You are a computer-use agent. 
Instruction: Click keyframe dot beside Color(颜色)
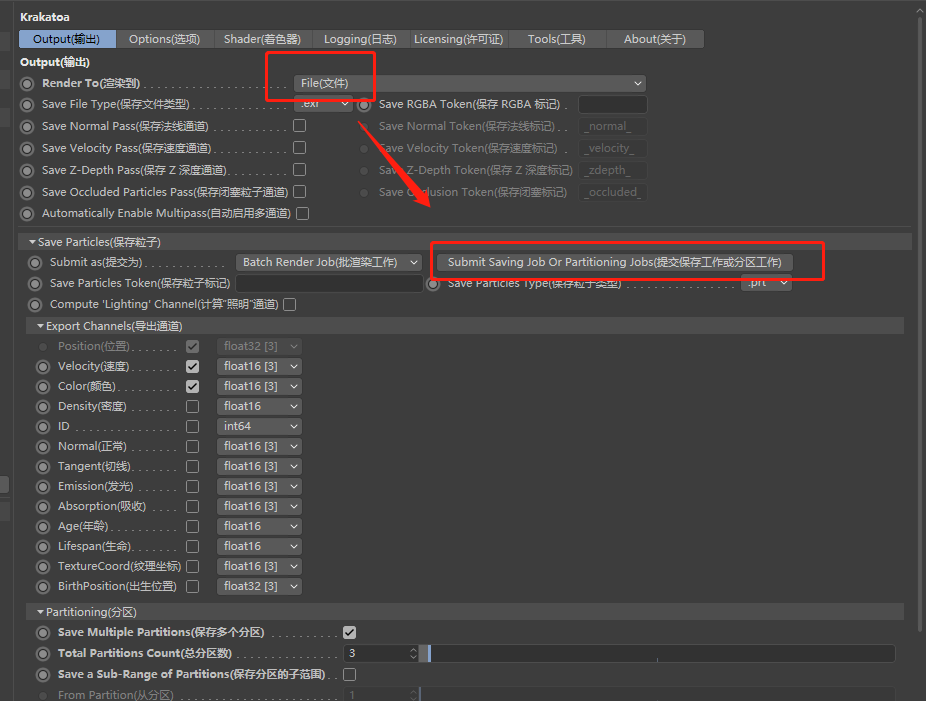[x=43, y=387]
